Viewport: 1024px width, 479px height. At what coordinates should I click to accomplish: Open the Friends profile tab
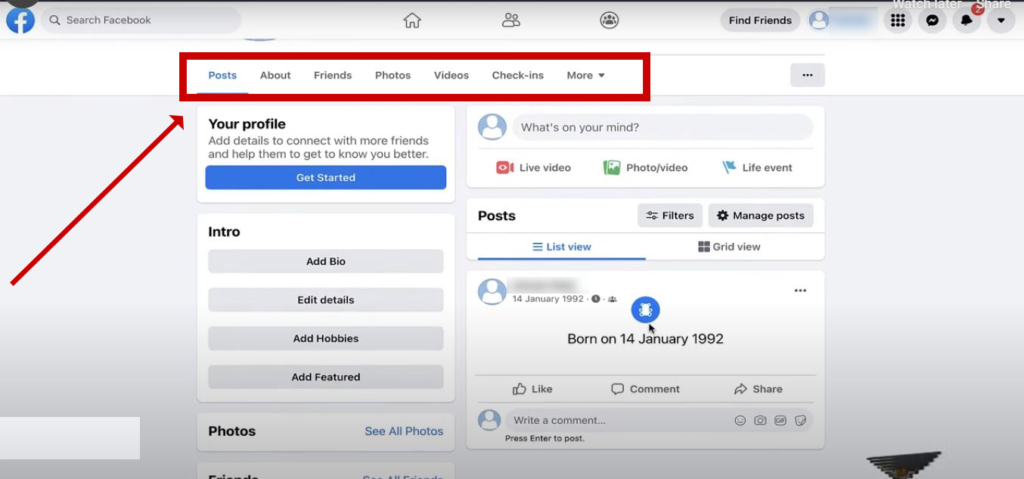(332, 75)
